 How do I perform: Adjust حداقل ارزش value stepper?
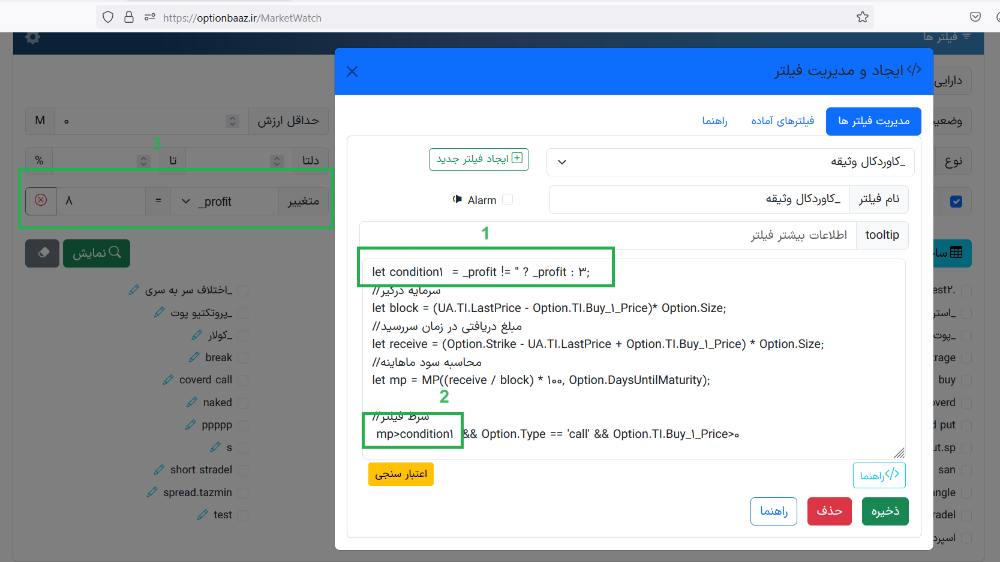(232, 121)
